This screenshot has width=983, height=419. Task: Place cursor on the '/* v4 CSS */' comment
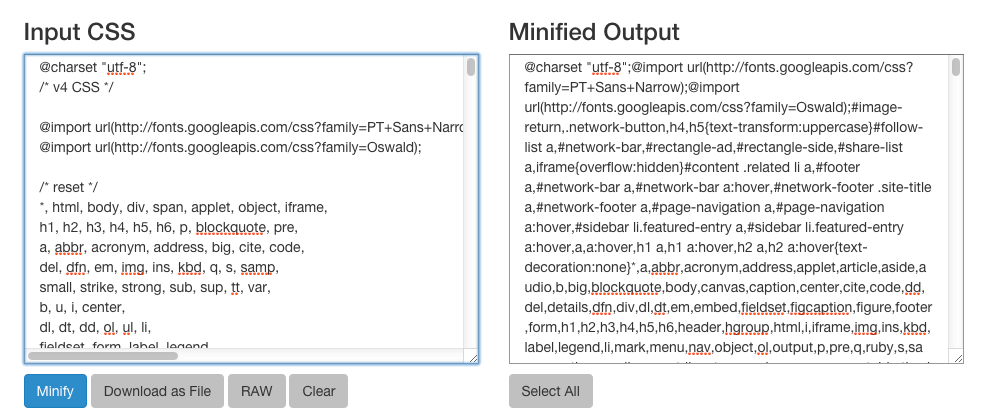(x=76, y=87)
